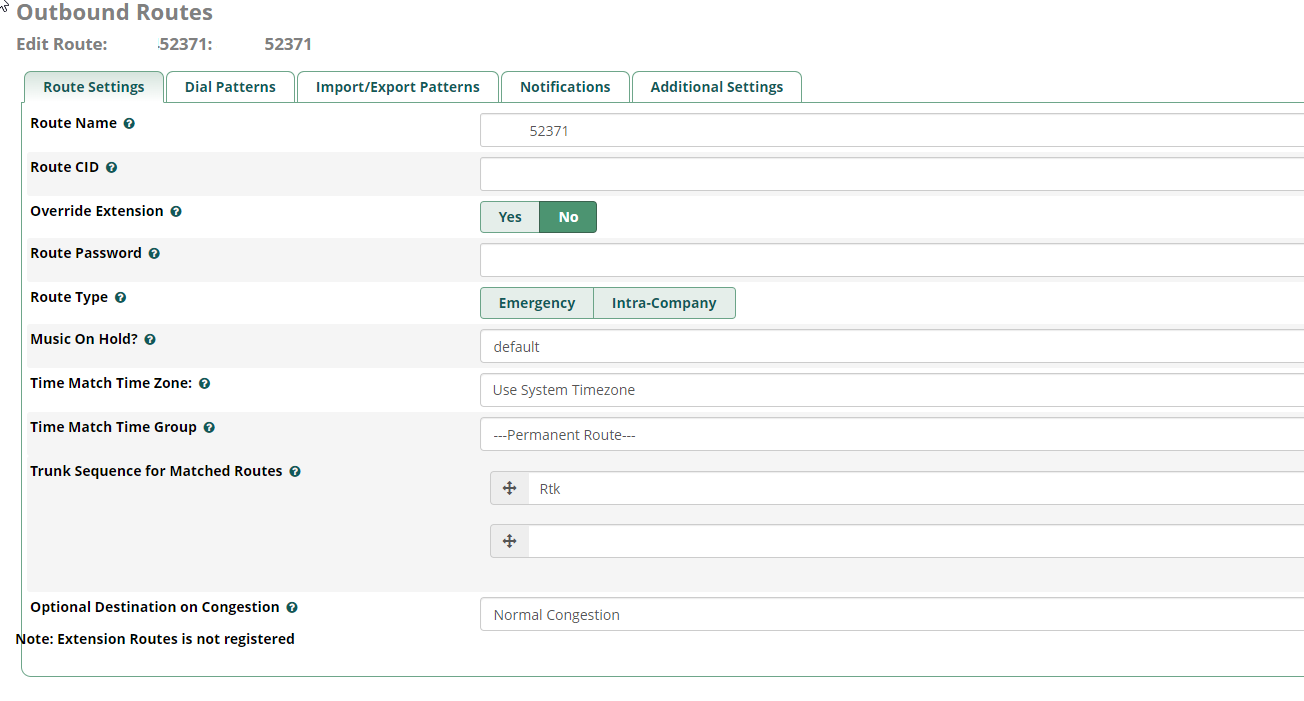Click help icon next to Route Type
Image resolution: width=1304 pixels, height=701 pixels.
click(120, 298)
